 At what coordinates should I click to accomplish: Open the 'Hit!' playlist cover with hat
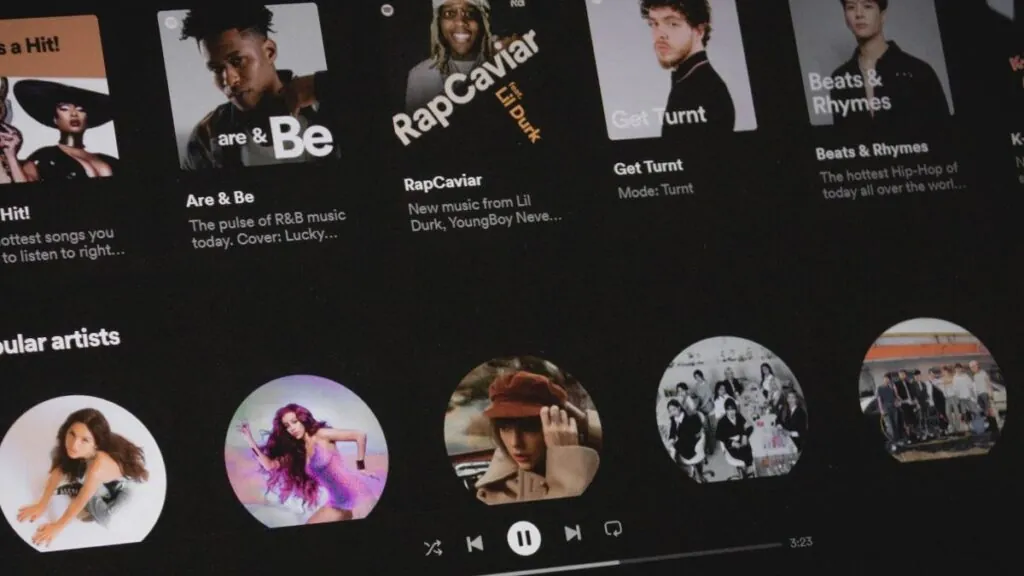point(57,99)
